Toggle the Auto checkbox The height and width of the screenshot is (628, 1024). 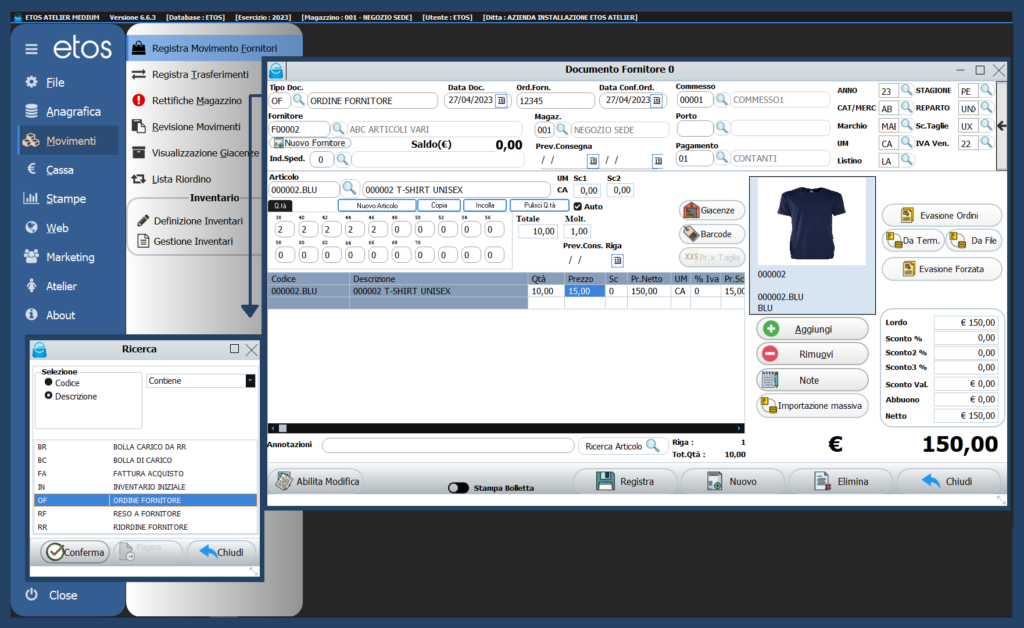click(577, 206)
